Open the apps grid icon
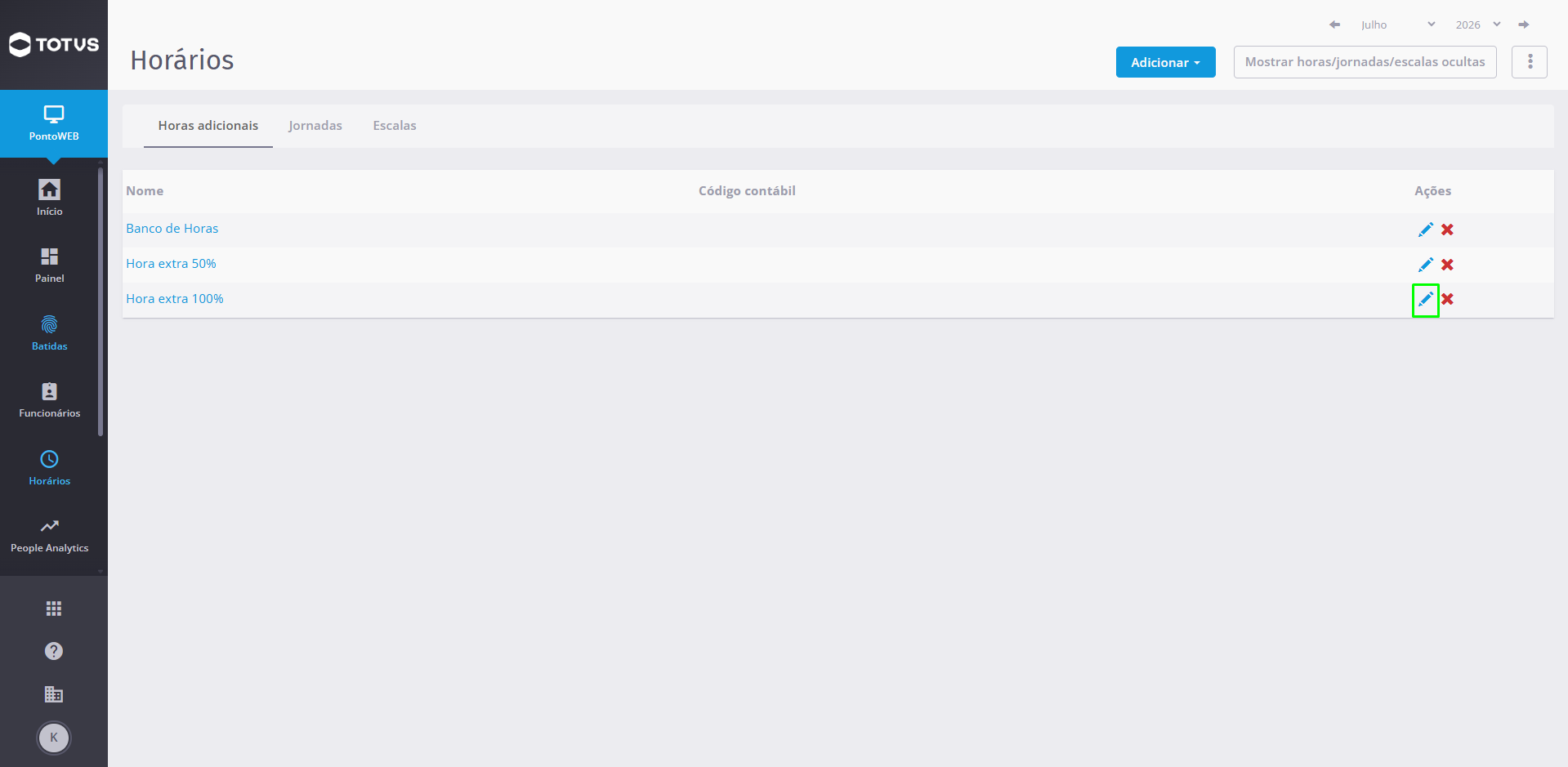Screen dimensions: 1568x767 (x=54, y=609)
